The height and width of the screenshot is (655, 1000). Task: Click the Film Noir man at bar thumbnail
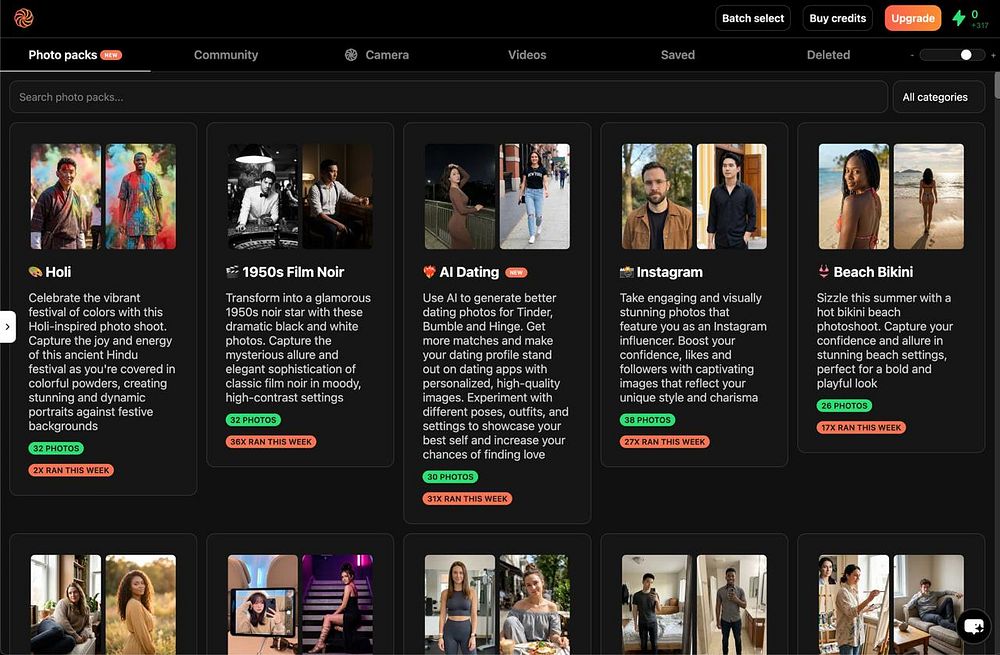pyautogui.click(x=337, y=196)
